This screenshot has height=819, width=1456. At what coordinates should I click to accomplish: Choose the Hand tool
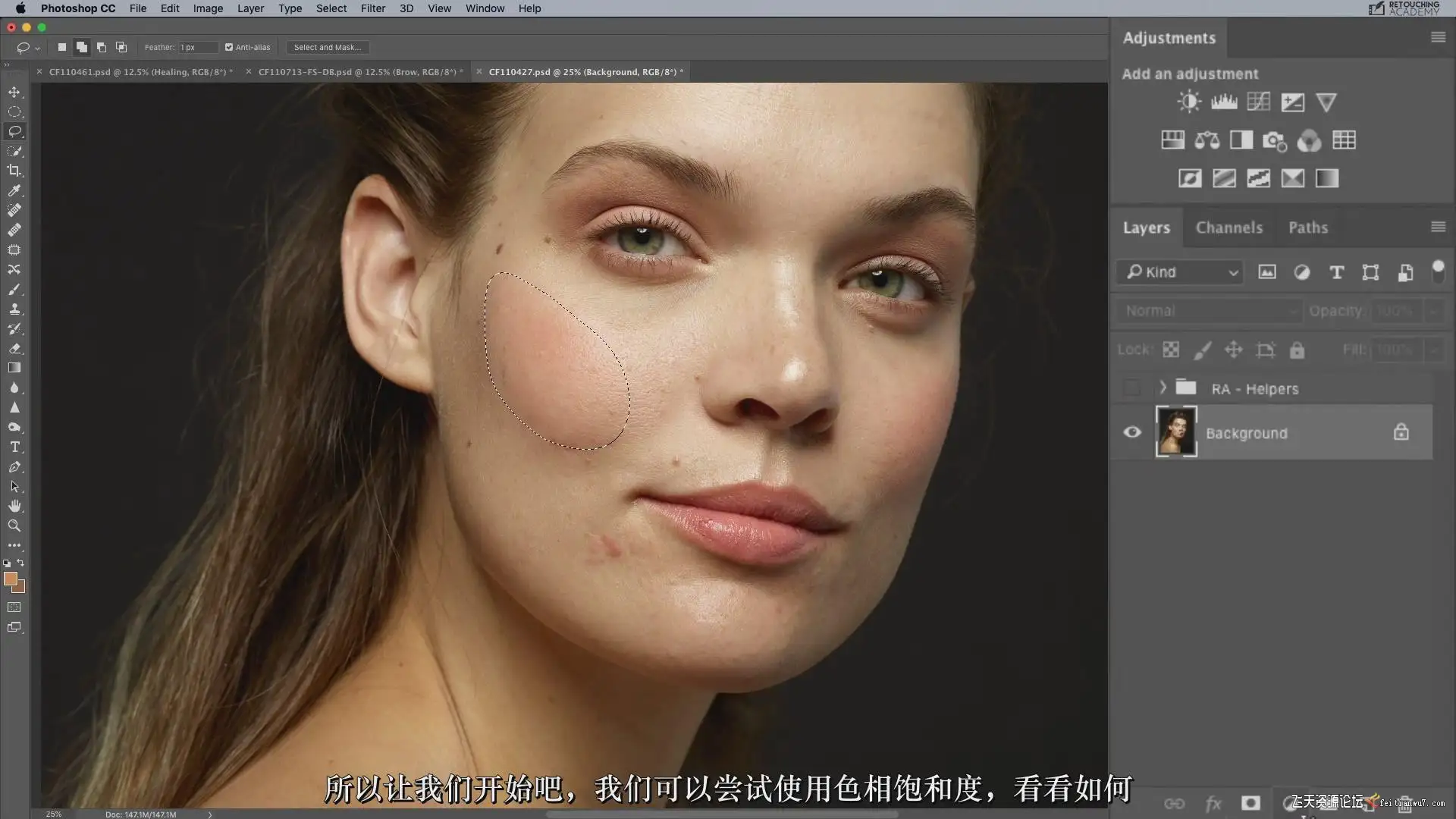pyautogui.click(x=14, y=506)
